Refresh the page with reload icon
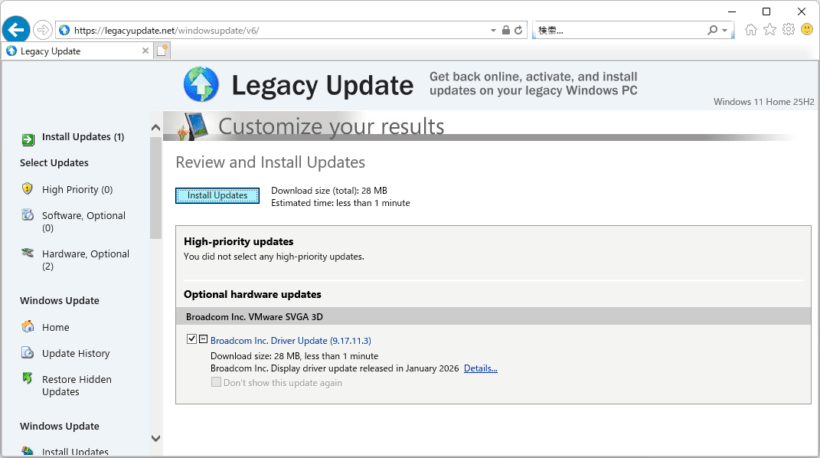The width and height of the screenshot is (820, 458). (518, 30)
